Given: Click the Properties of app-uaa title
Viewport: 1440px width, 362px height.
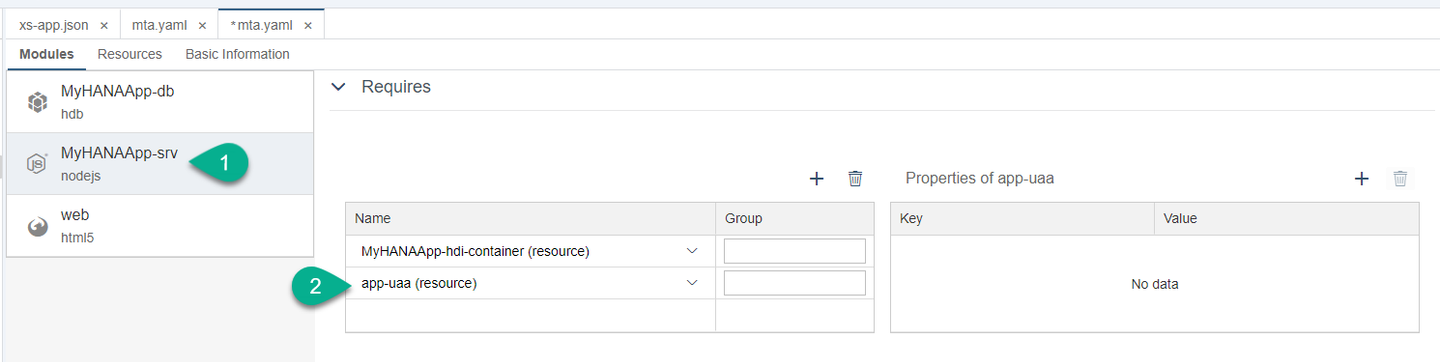Looking at the screenshot, I should point(980,178).
